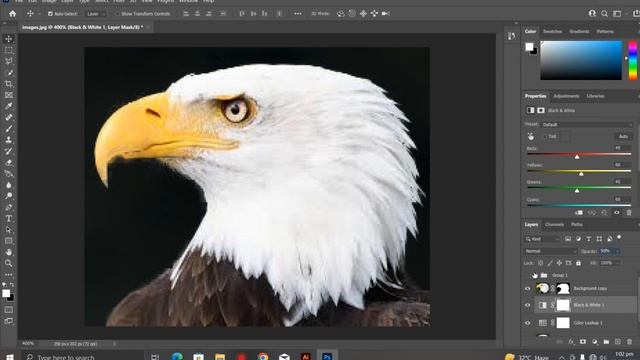640x360 pixels.
Task: Click the Reds value input field
Action: pos(622,148)
